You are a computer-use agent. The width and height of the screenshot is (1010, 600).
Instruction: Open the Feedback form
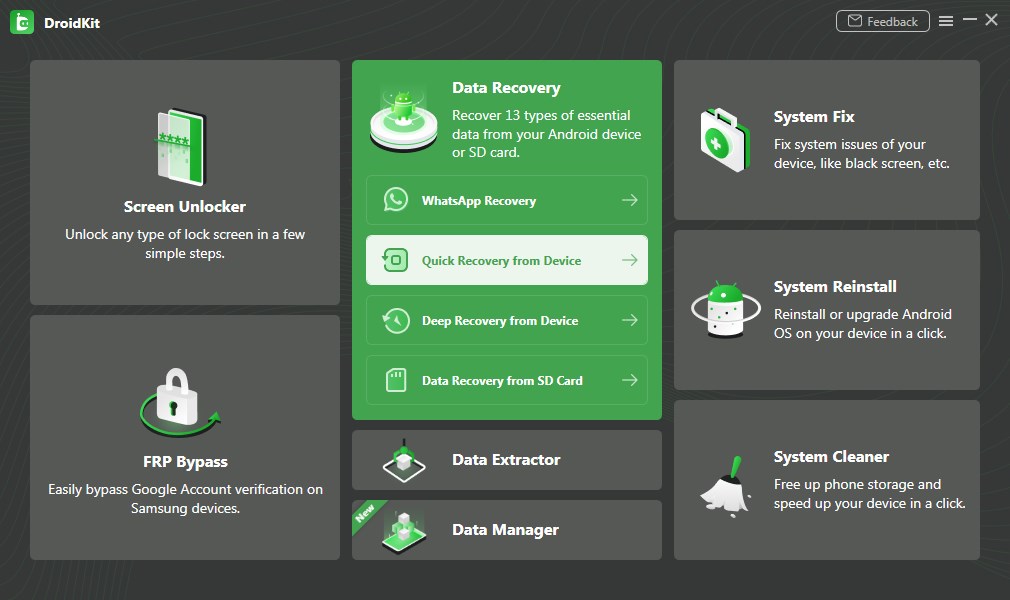coord(882,21)
